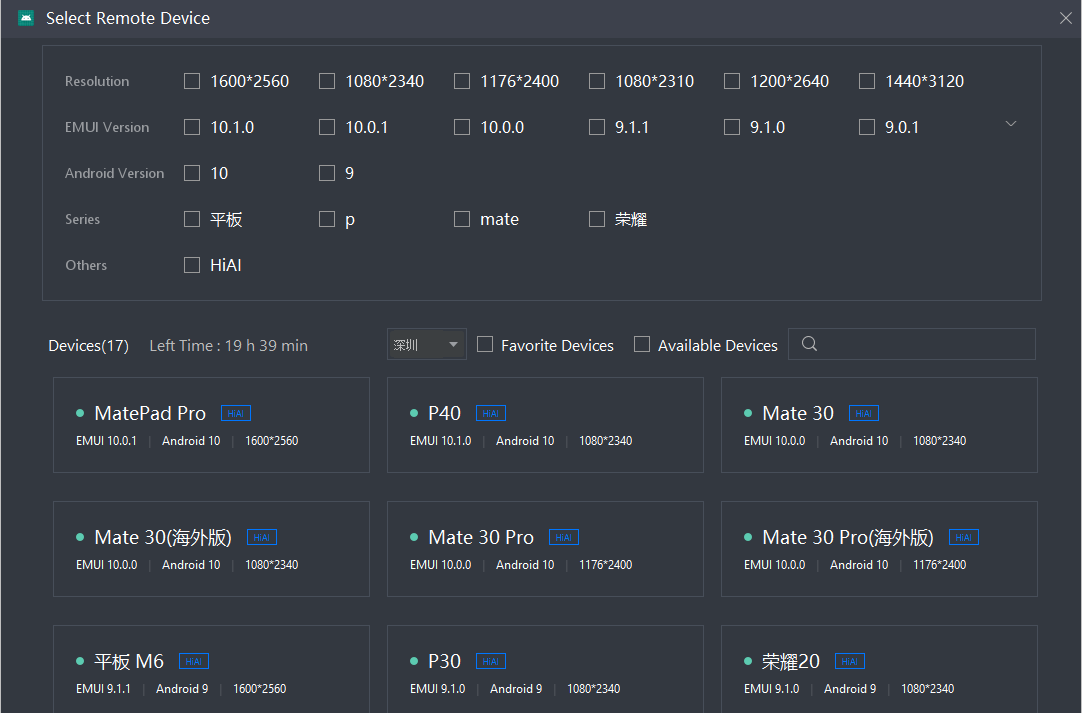The image size is (1082, 713).
Task: Click the HiAI badge on MatePad Pro card
Action: point(235,412)
